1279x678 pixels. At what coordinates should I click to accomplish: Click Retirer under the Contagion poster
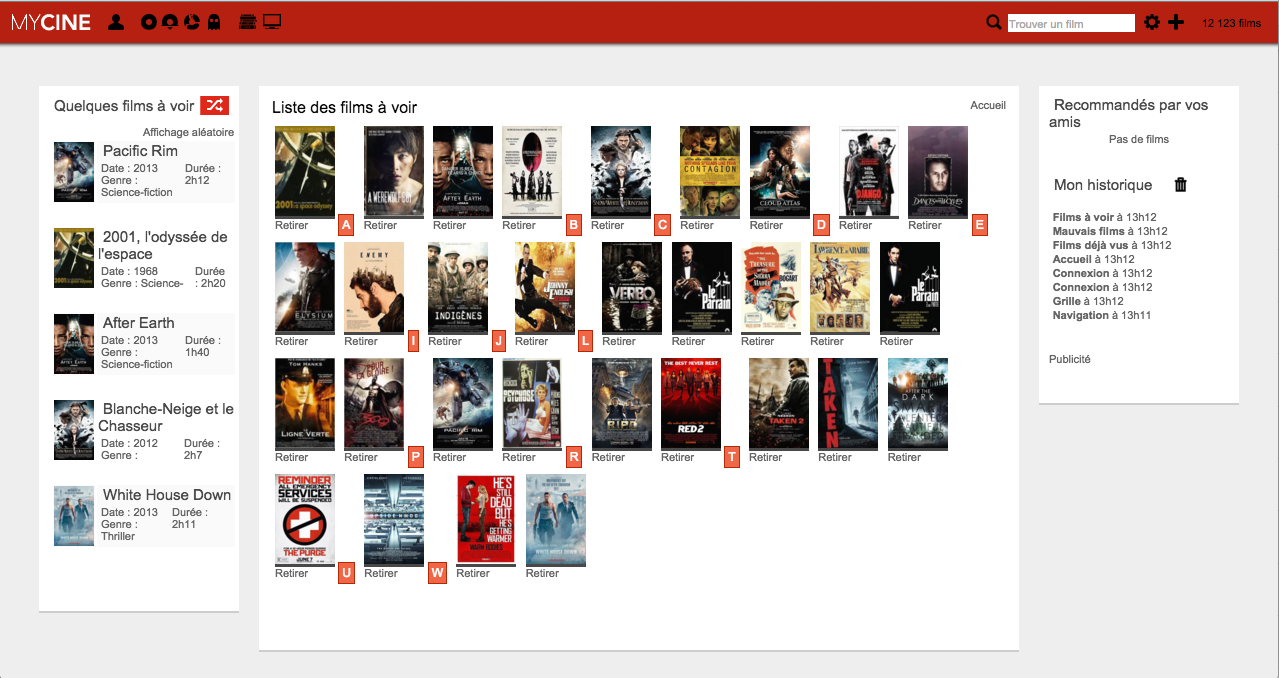[x=697, y=225]
